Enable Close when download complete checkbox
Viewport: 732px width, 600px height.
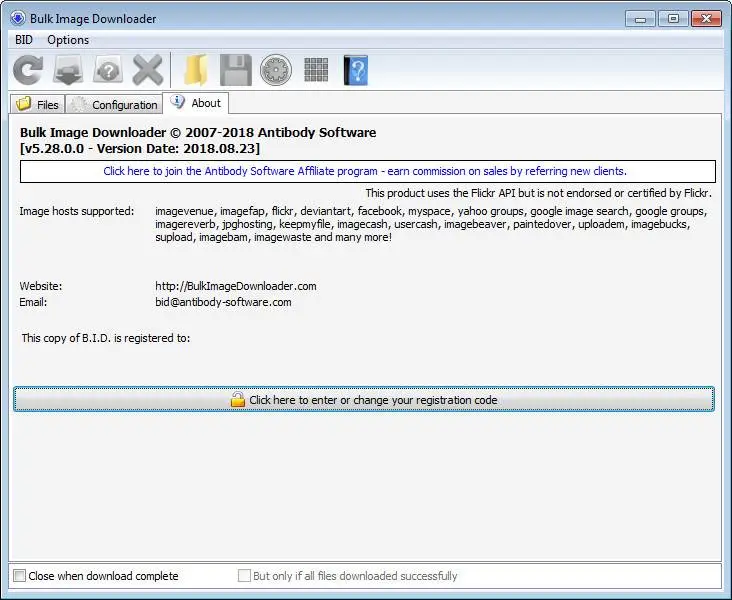(19, 576)
